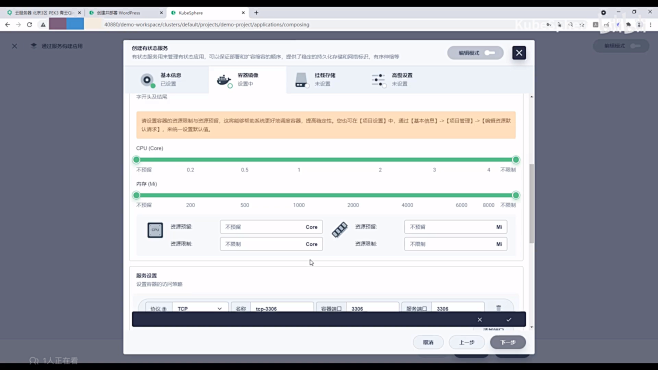Screen dimensions: 658x370
Task: Click the memory slider right handle
Action: coord(516,195)
